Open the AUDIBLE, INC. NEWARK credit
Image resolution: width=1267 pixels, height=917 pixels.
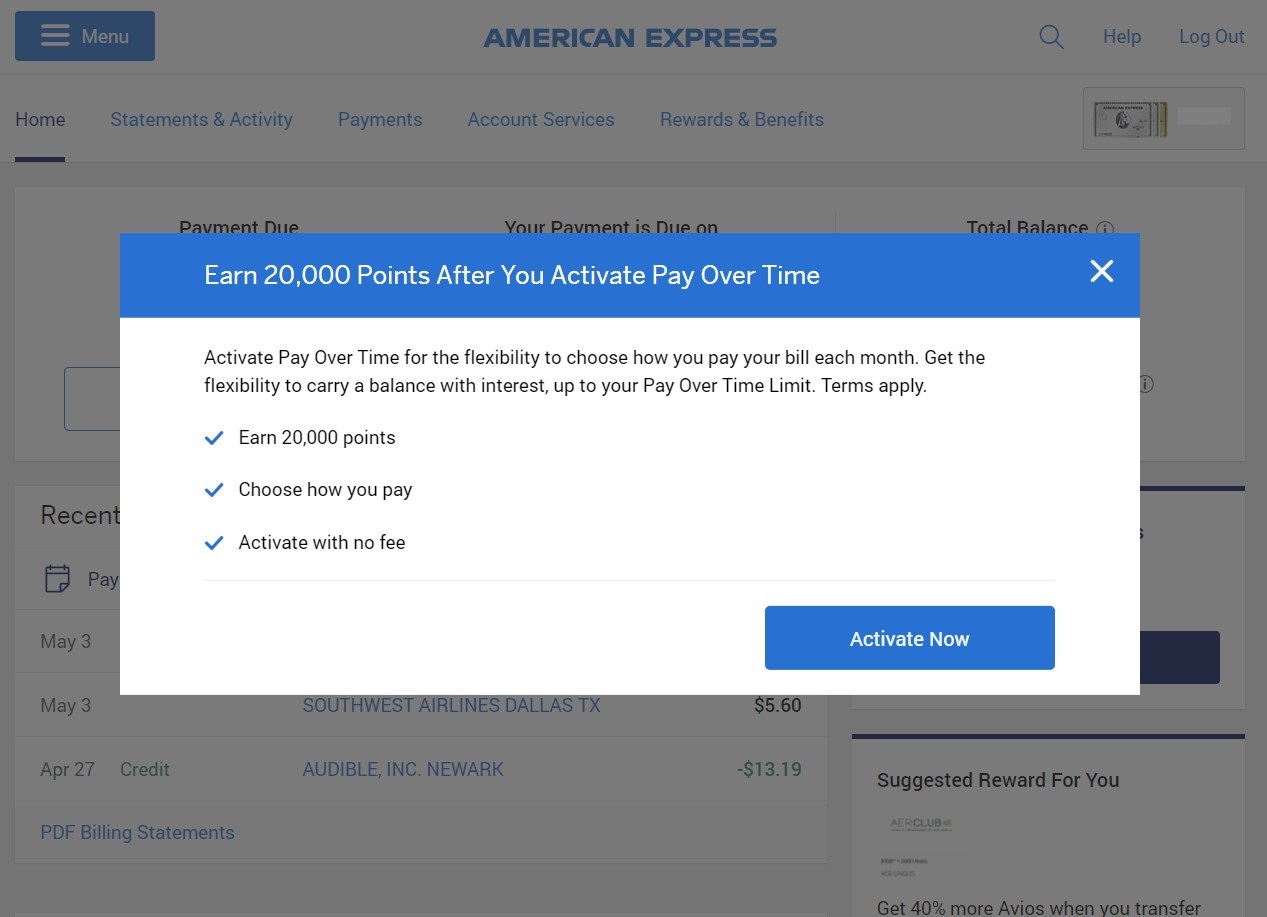click(402, 769)
